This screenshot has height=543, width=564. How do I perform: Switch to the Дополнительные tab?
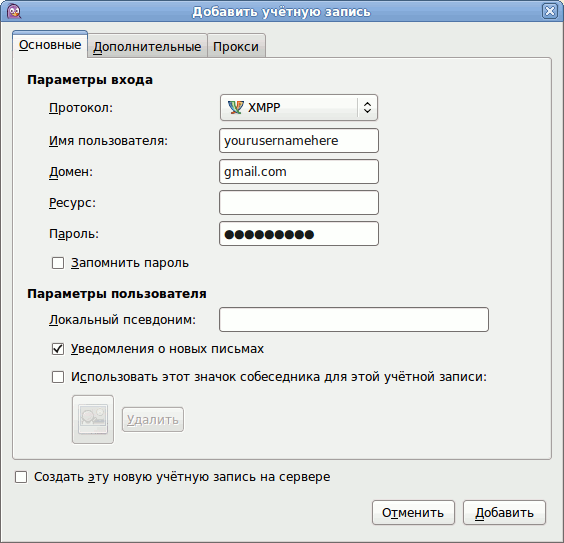pyautogui.click(x=147, y=46)
